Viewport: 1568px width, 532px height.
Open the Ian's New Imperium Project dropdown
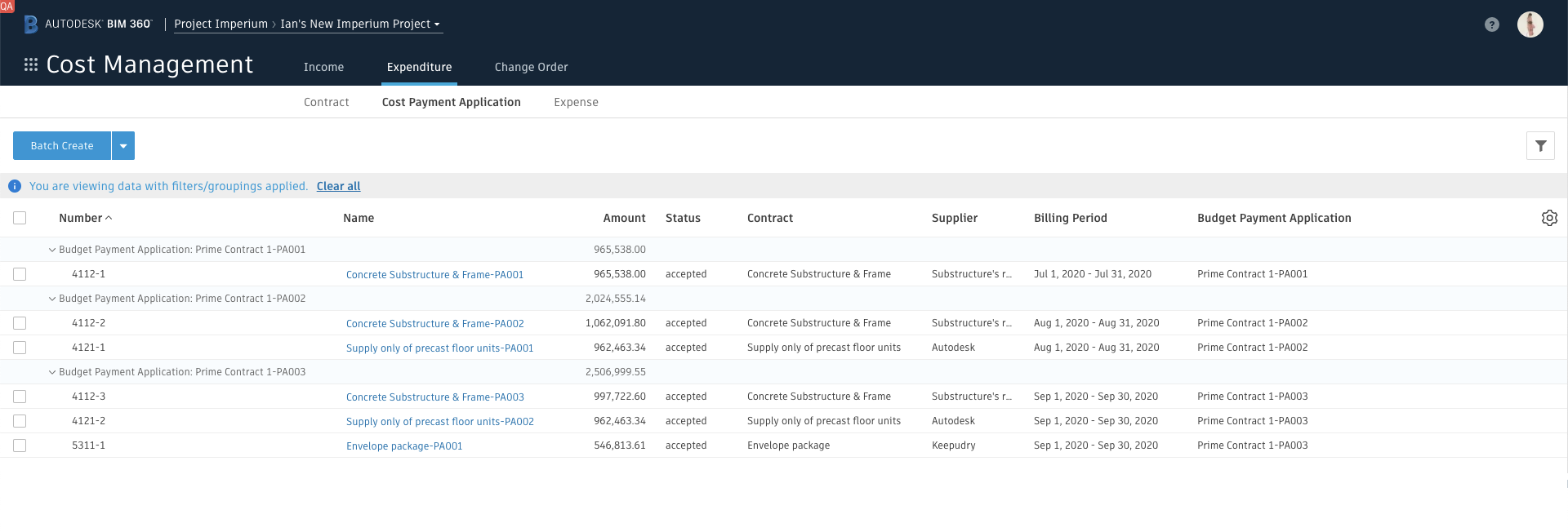tap(360, 24)
